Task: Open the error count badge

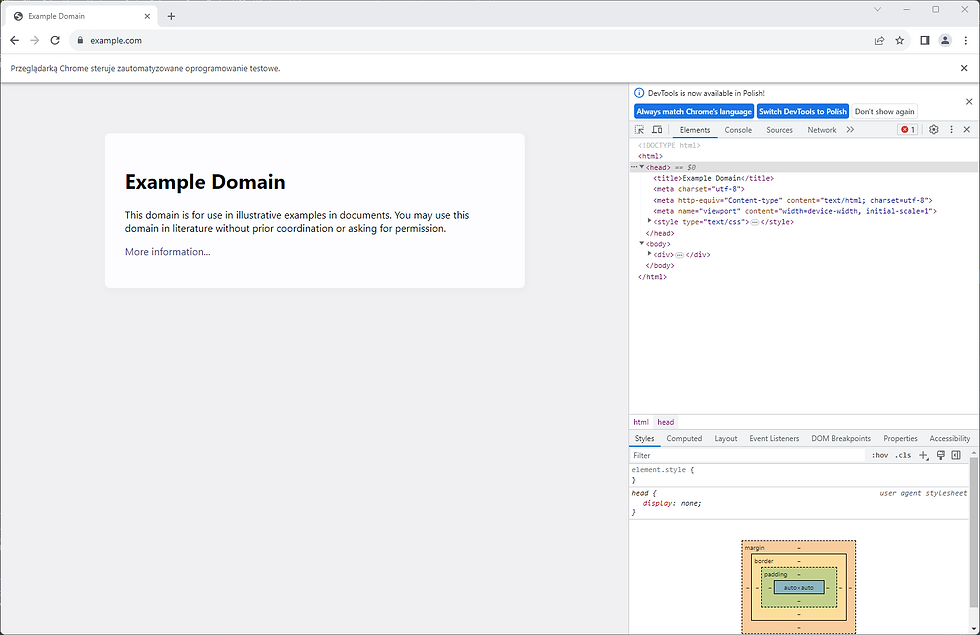Action: 908,129
